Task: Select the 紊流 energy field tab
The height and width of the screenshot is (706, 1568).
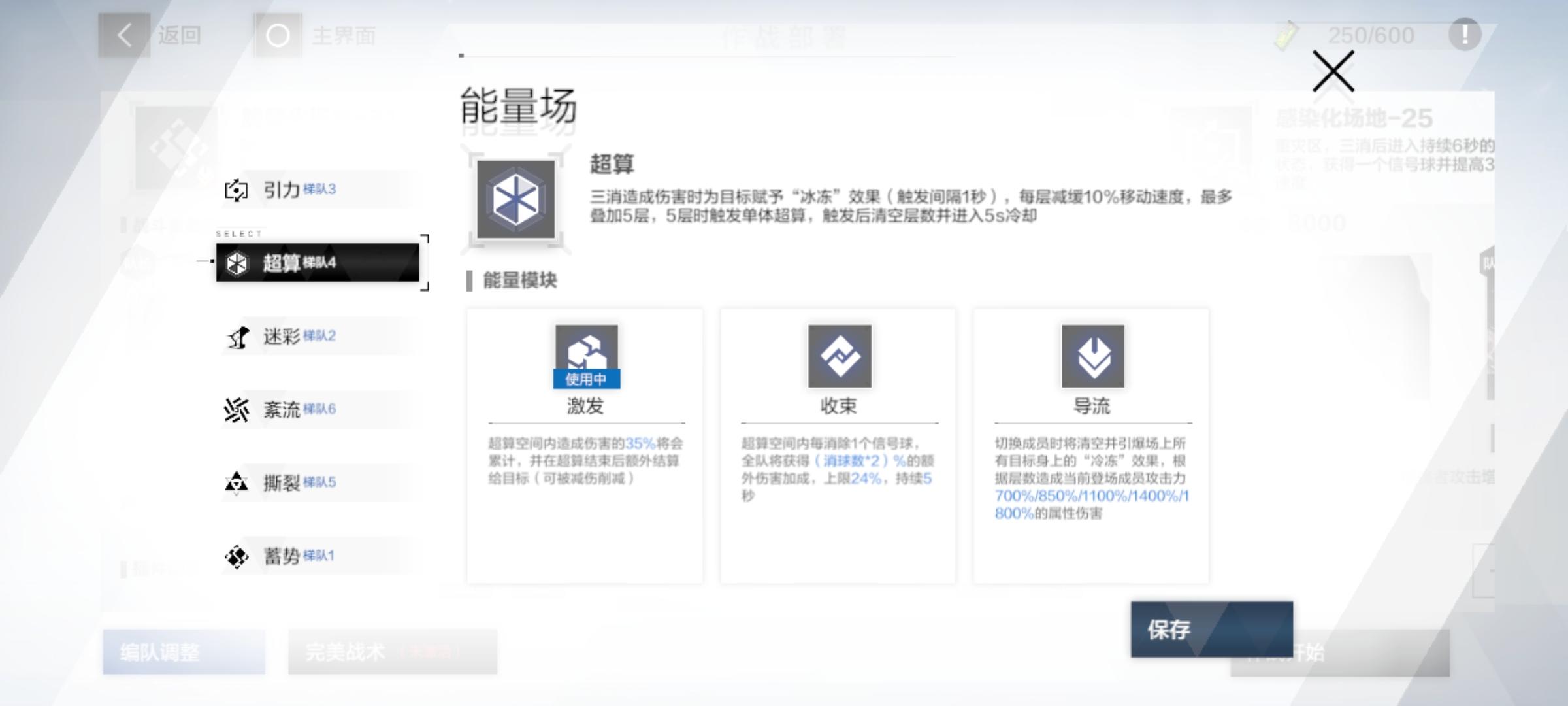Action: [x=318, y=409]
